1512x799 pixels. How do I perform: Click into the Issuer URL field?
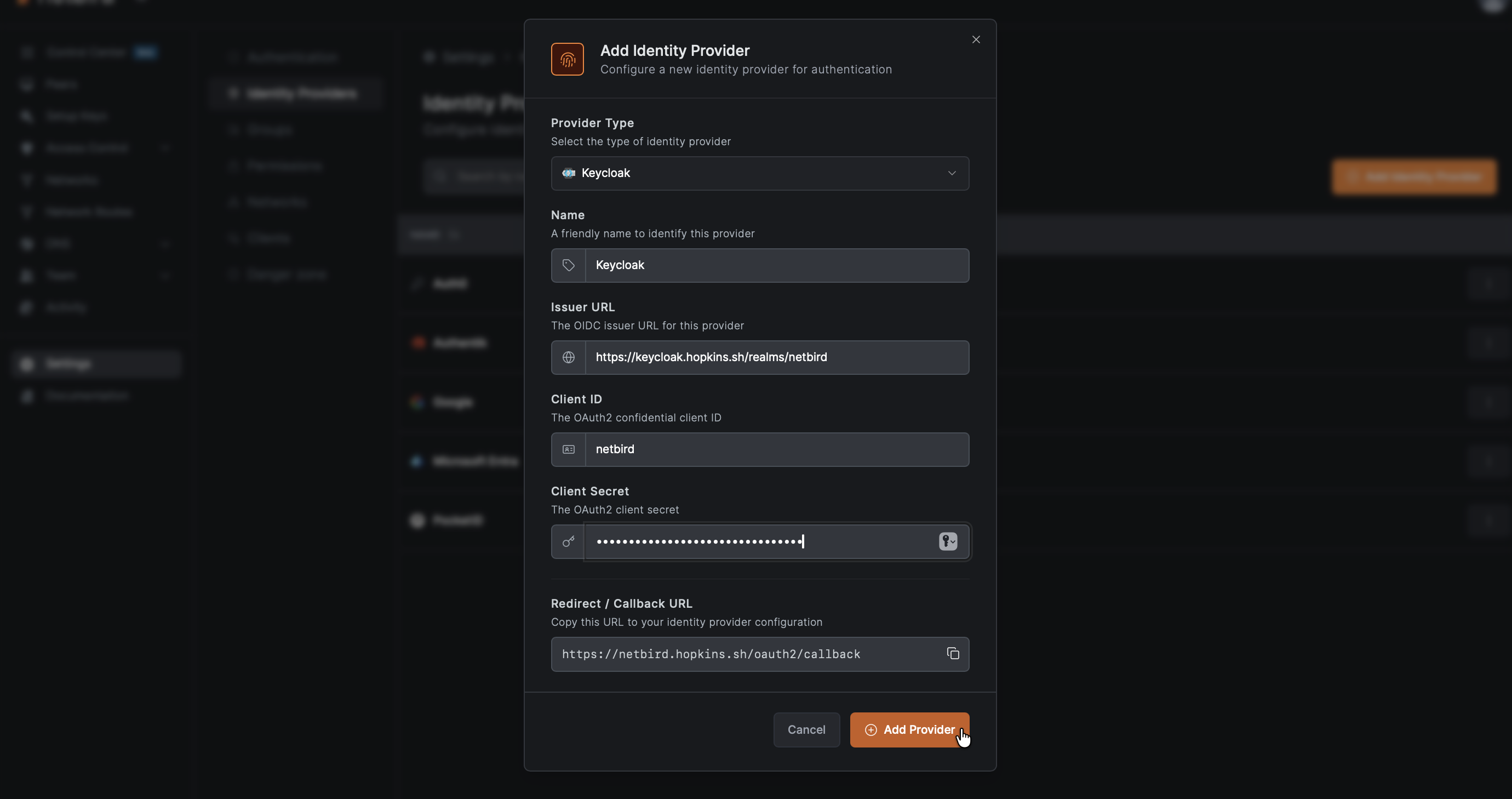pos(776,357)
